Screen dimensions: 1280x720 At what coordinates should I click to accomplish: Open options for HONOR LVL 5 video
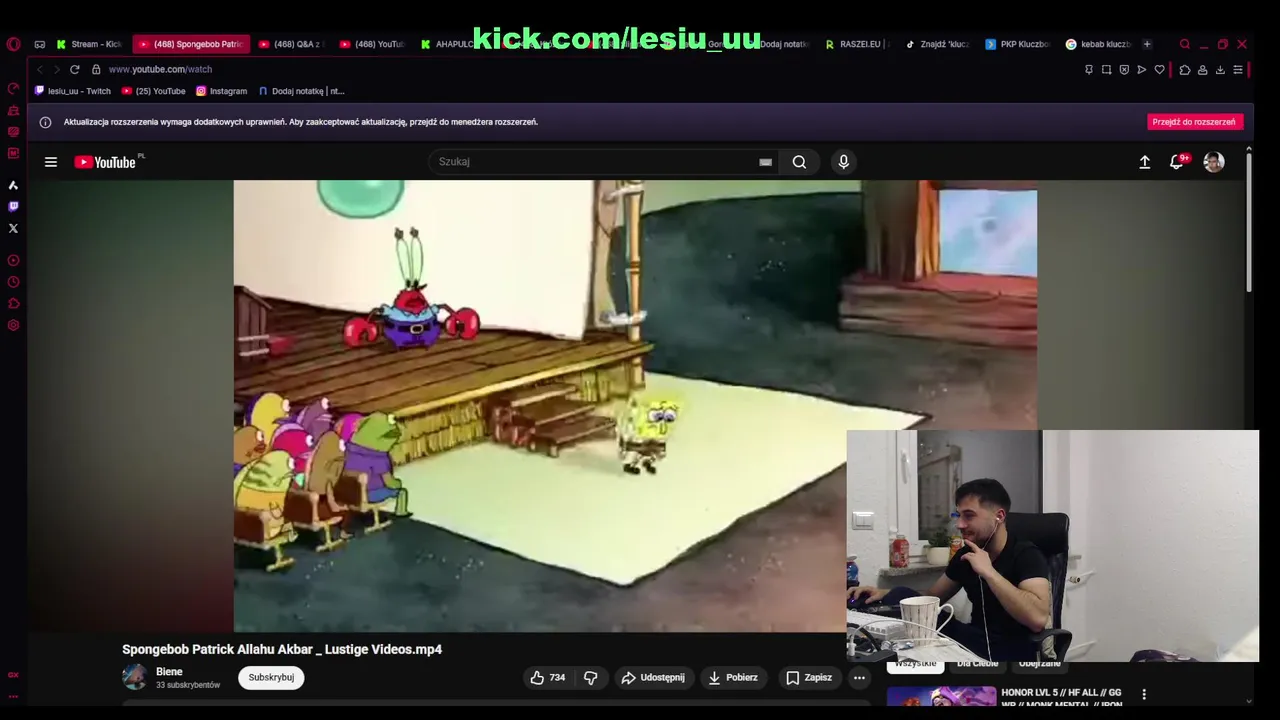click(1144, 694)
